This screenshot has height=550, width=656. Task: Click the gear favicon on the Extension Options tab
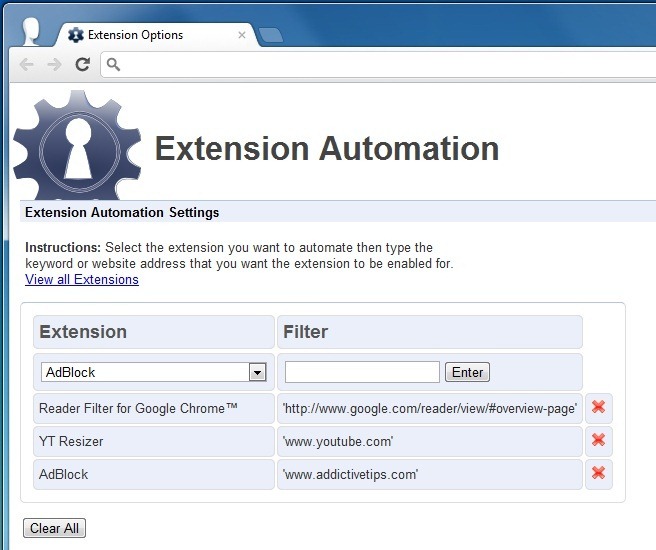(75, 35)
